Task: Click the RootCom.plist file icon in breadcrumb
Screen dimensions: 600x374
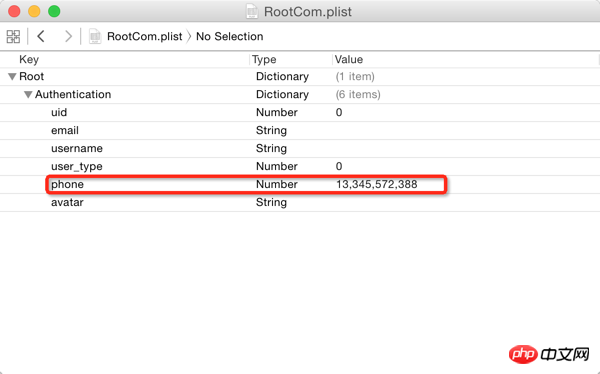Action: (95, 36)
